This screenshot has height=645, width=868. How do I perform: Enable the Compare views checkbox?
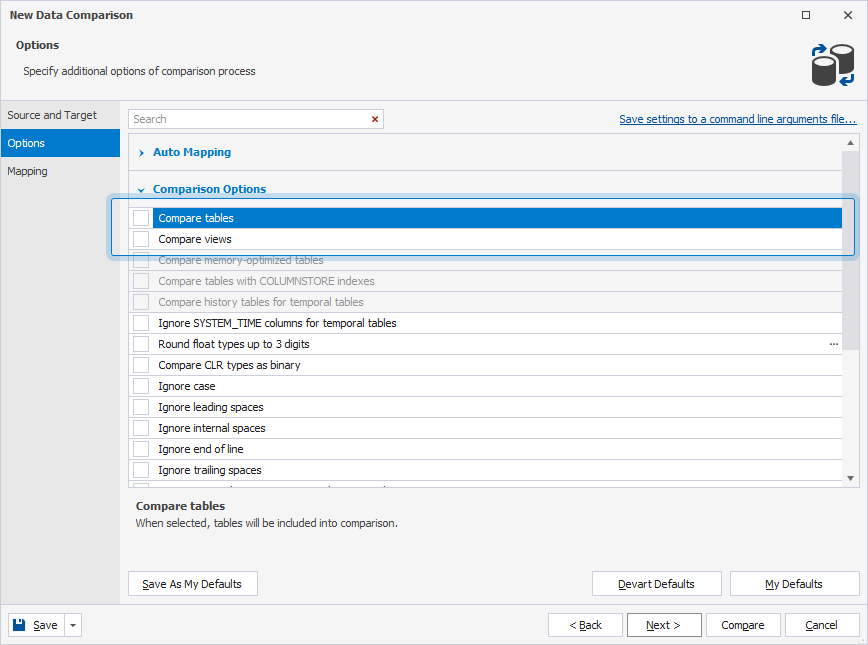point(140,239)
